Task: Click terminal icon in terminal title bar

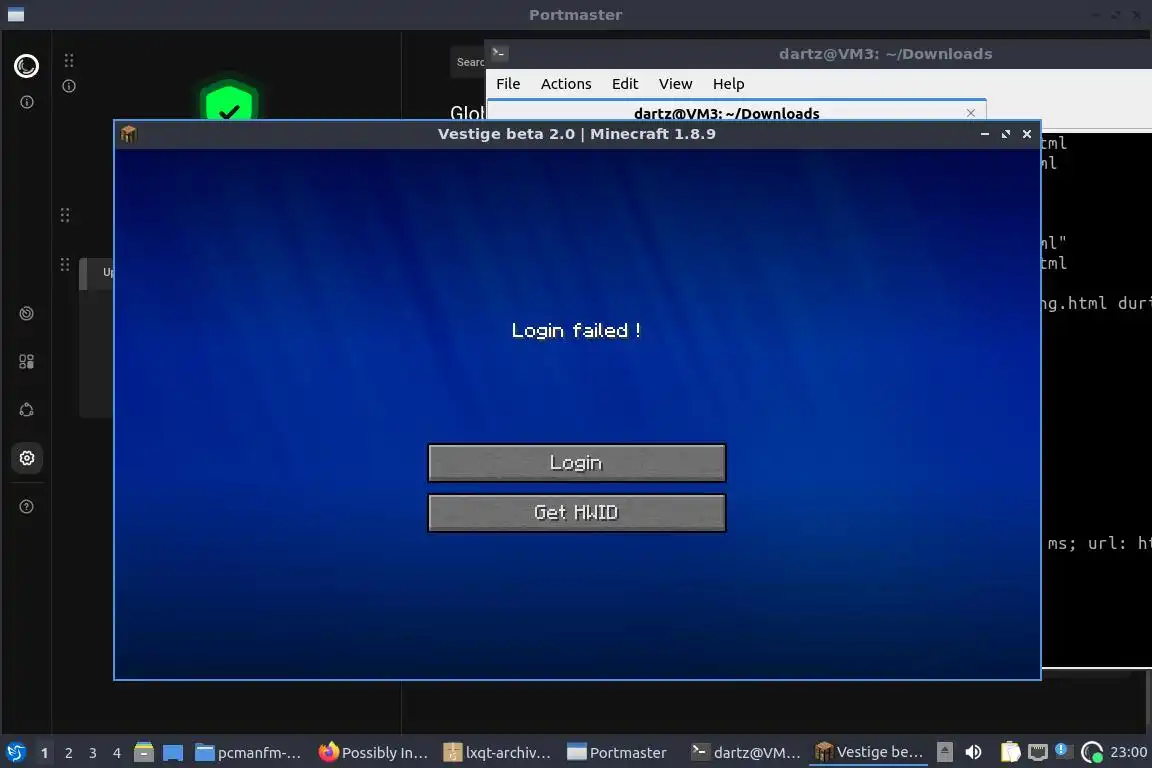Action: pos(499,53)
